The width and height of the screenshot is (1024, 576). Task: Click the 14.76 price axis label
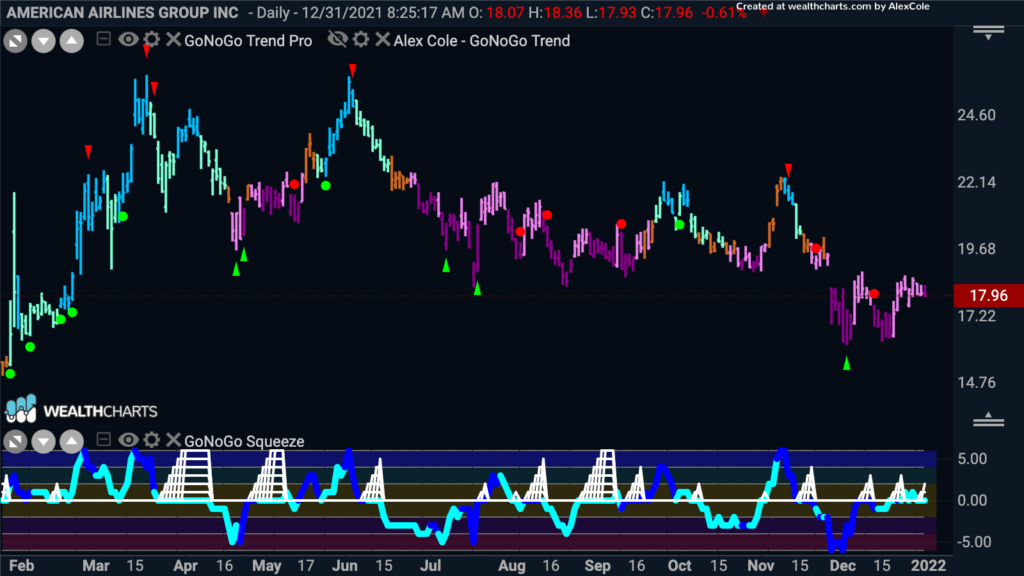[x=976, y=383]
